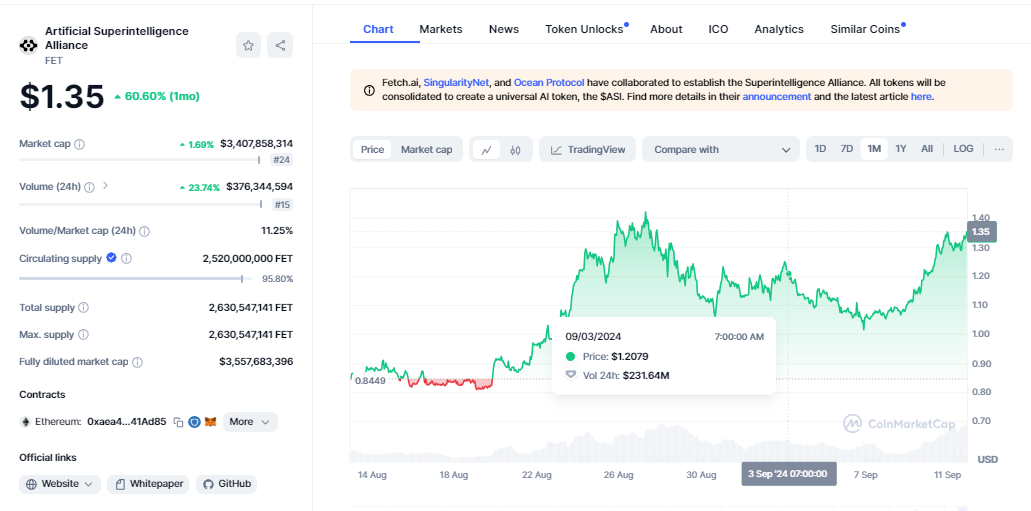Viewport: 1031px width, 511px height.
Task: Open the ICO tab
Action: coord(718,29)
